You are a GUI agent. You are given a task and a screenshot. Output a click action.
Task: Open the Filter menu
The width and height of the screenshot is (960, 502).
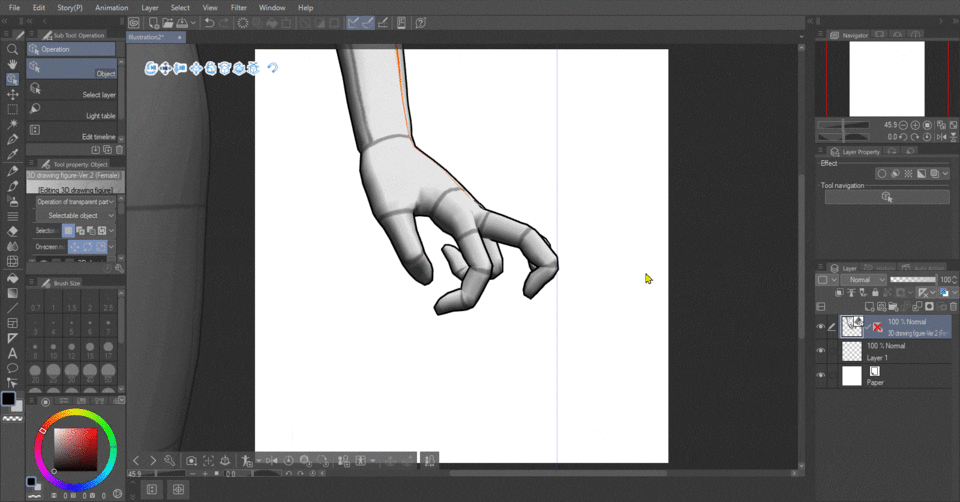coord(239,7)
